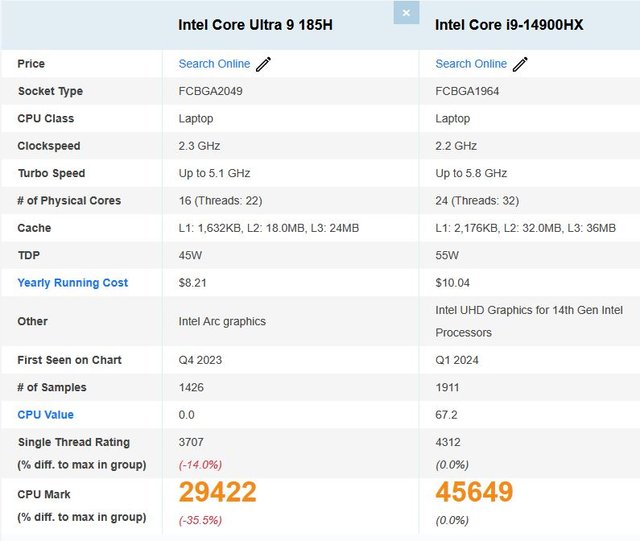Click the (-35.5%) CPU Mark difference
Viewport: 640px width, 541px height.
200,520
